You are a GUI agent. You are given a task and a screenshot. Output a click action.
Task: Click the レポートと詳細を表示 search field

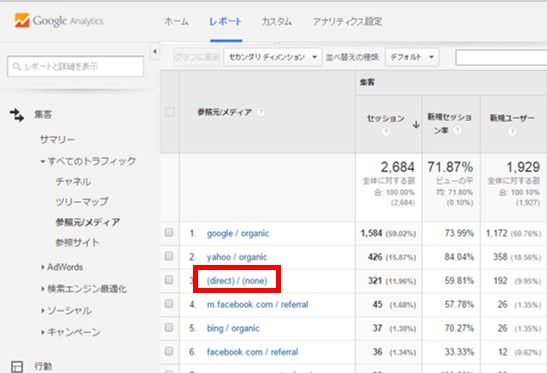75,66
